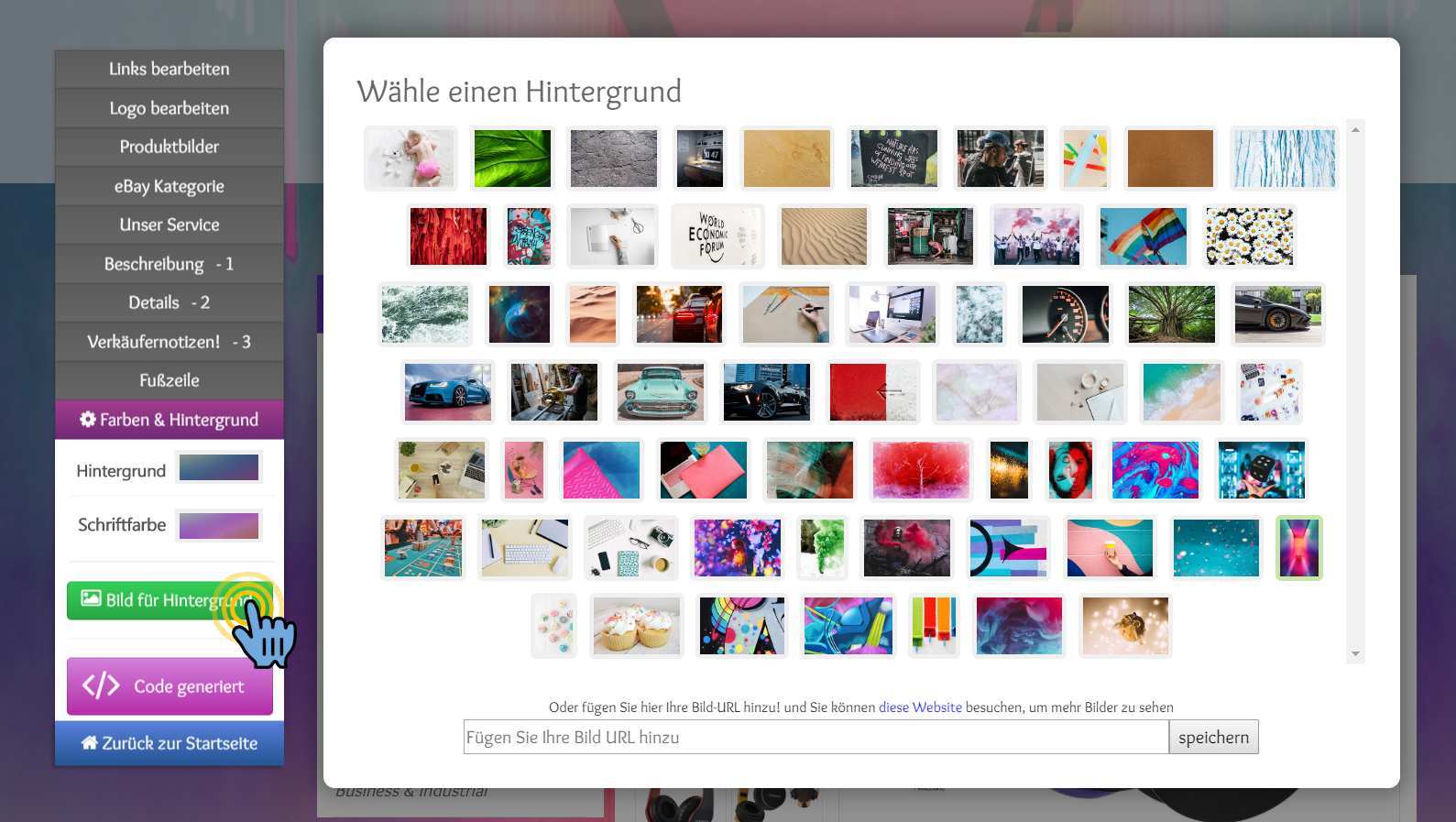Choose the World Economic Forum background

click(x=717, y=236)
